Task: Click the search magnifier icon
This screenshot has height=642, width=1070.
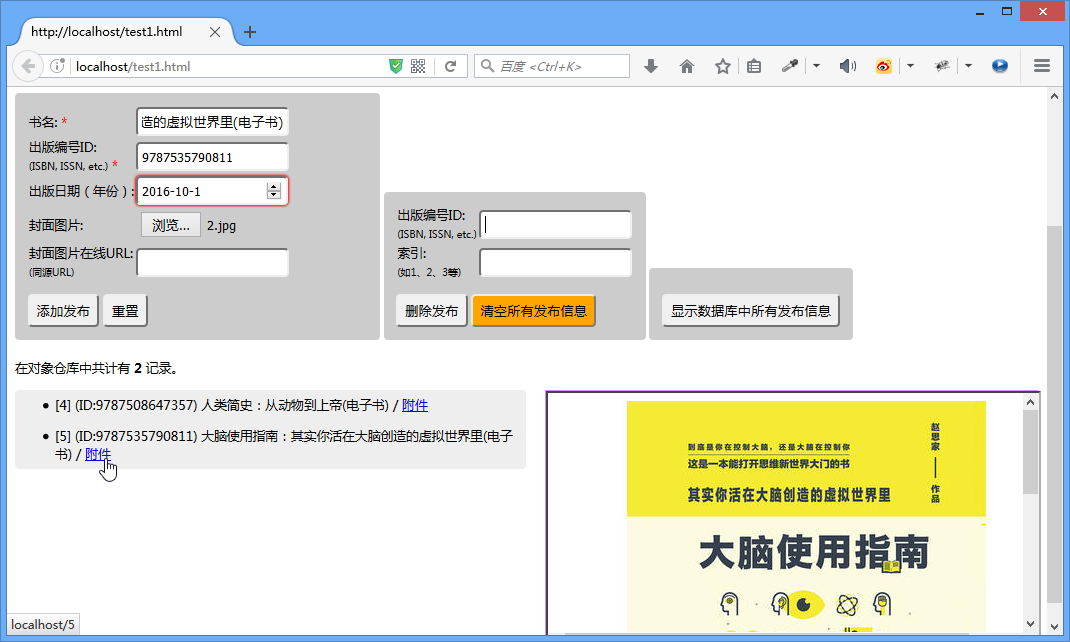Action: coord(487,66)
